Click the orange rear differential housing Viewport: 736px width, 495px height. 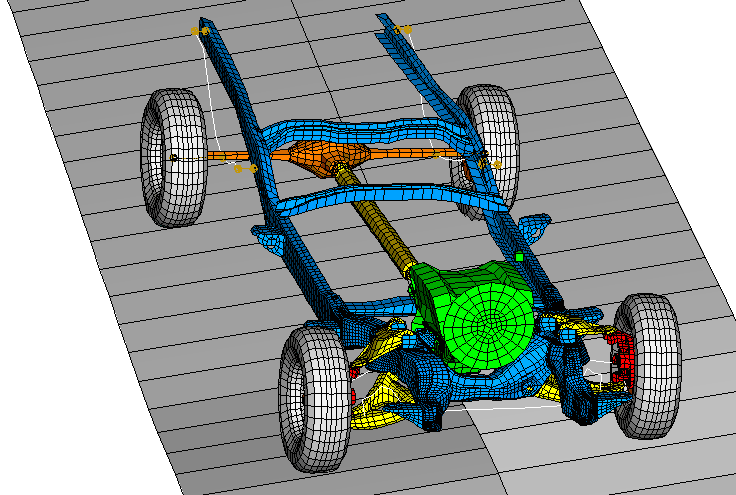click(322, 157)
